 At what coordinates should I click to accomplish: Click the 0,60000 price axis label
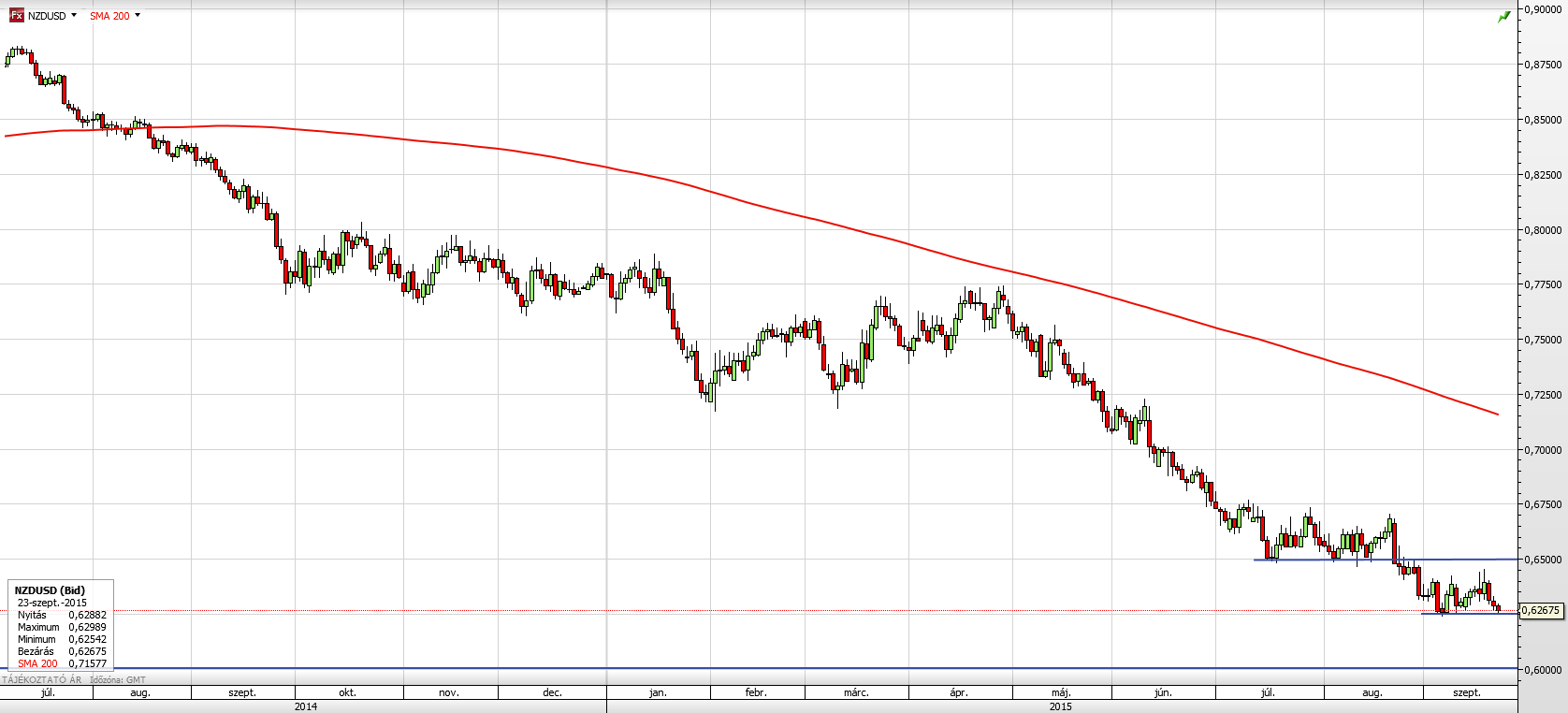coord(1544,670)
